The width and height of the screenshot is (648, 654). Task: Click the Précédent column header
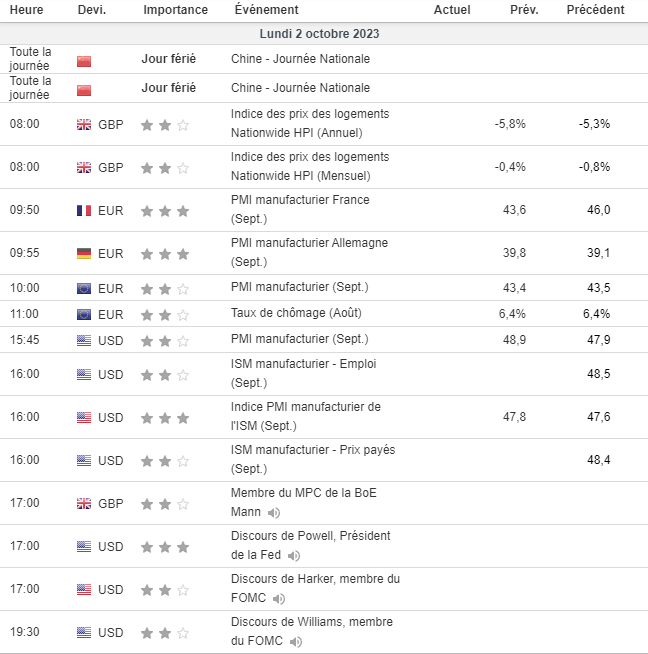click(595, 10)
